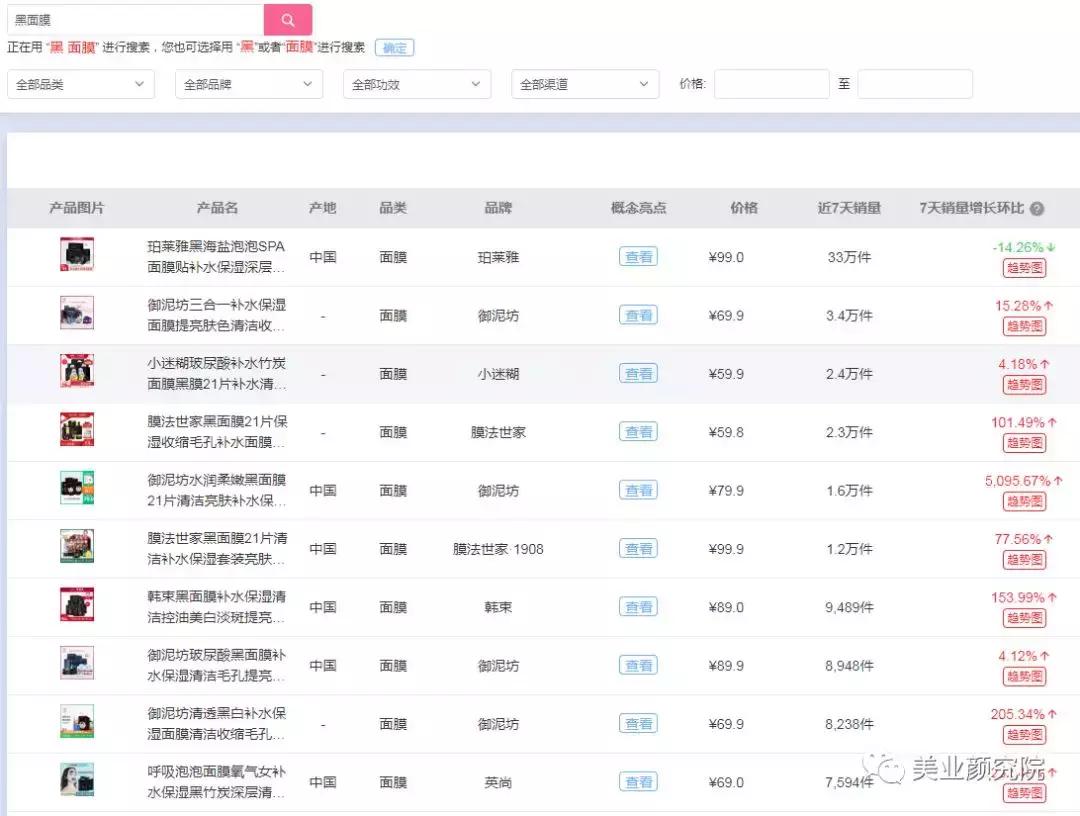This screenshot has width=1080, height=816.
Task: Open 珀莱雅 product thumbnail image
Action: point(77,255)
